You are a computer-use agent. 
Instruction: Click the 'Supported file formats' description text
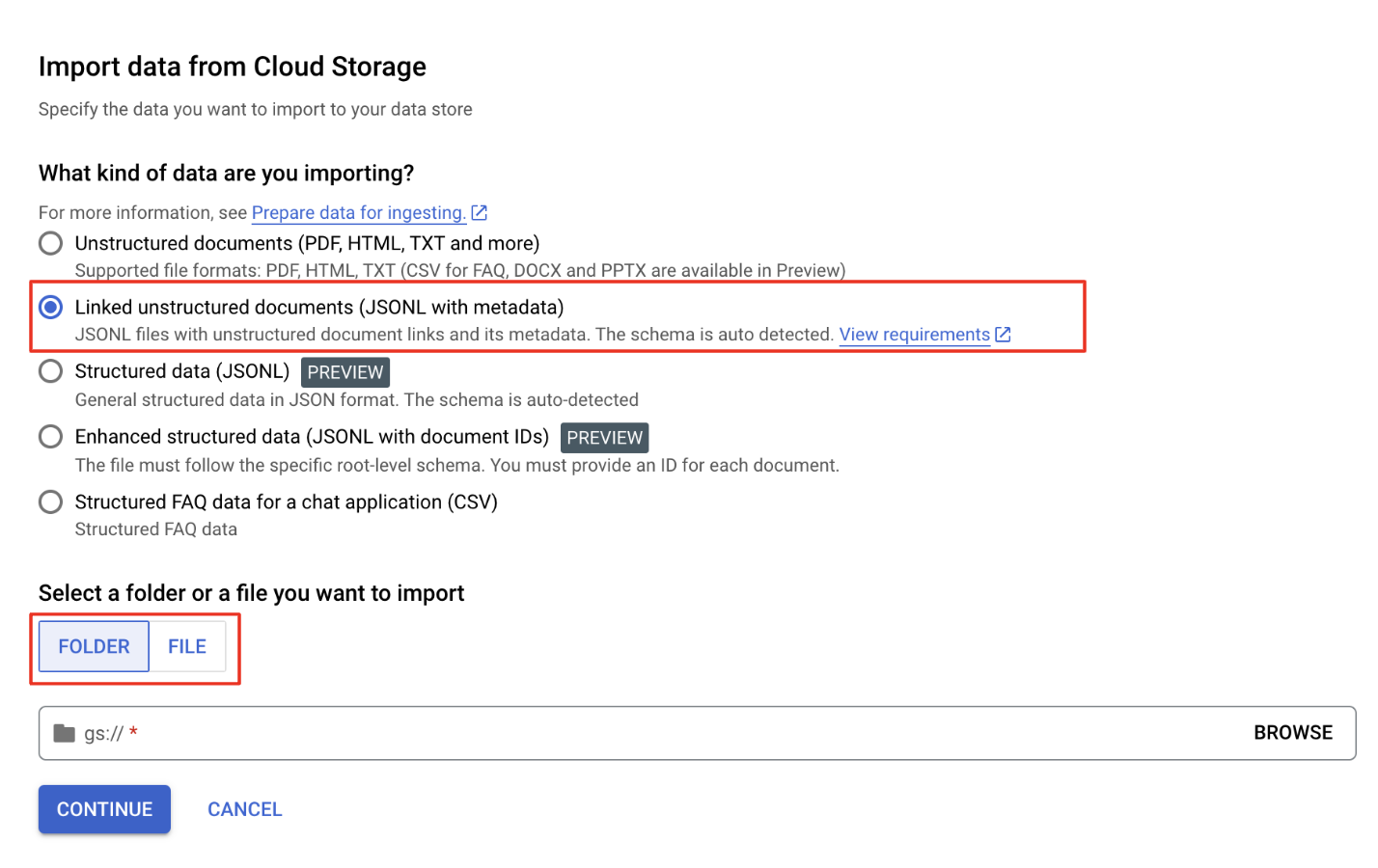tap(459, 271)
